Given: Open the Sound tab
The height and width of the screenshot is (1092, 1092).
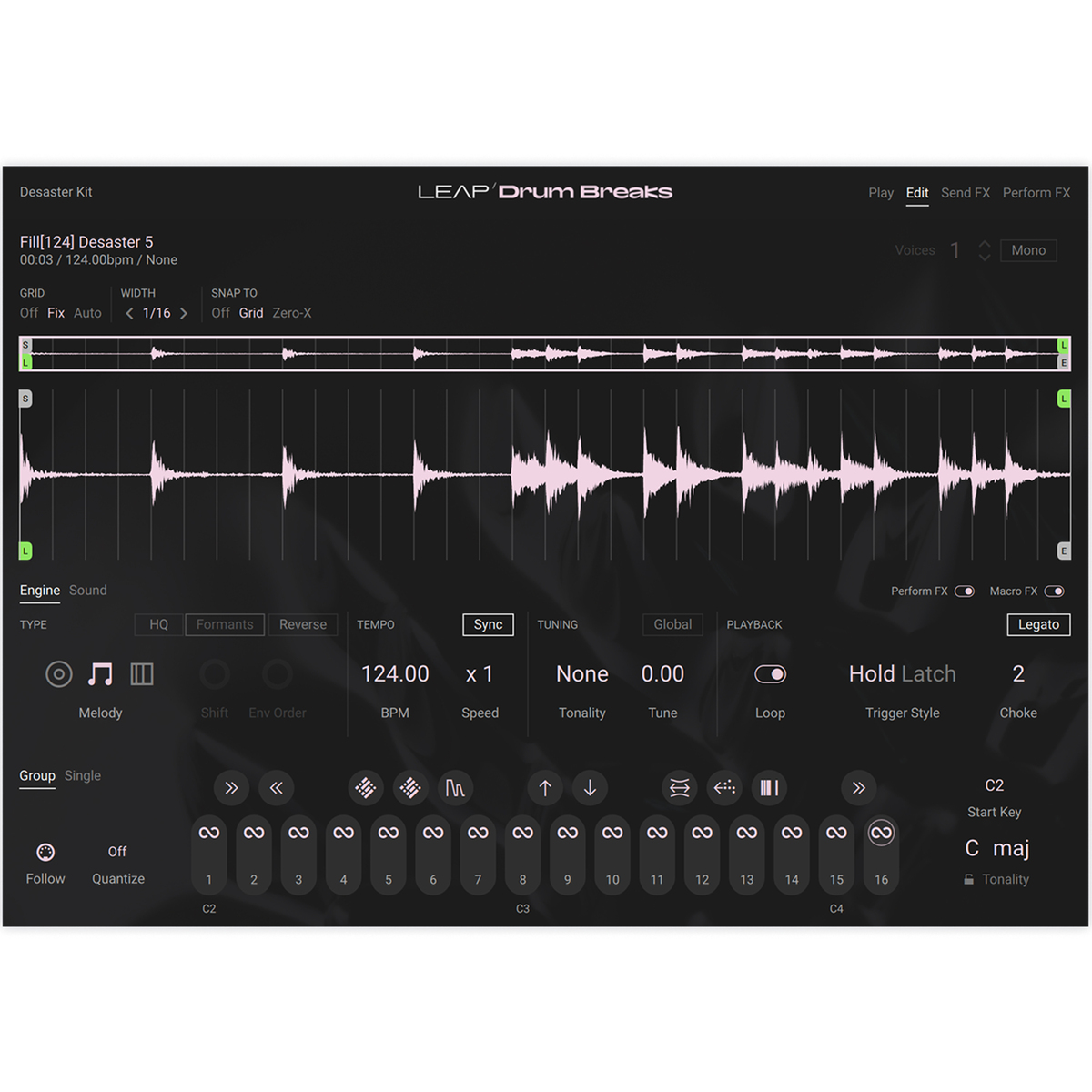Looking at the screenshot, I should coord(87,591).
